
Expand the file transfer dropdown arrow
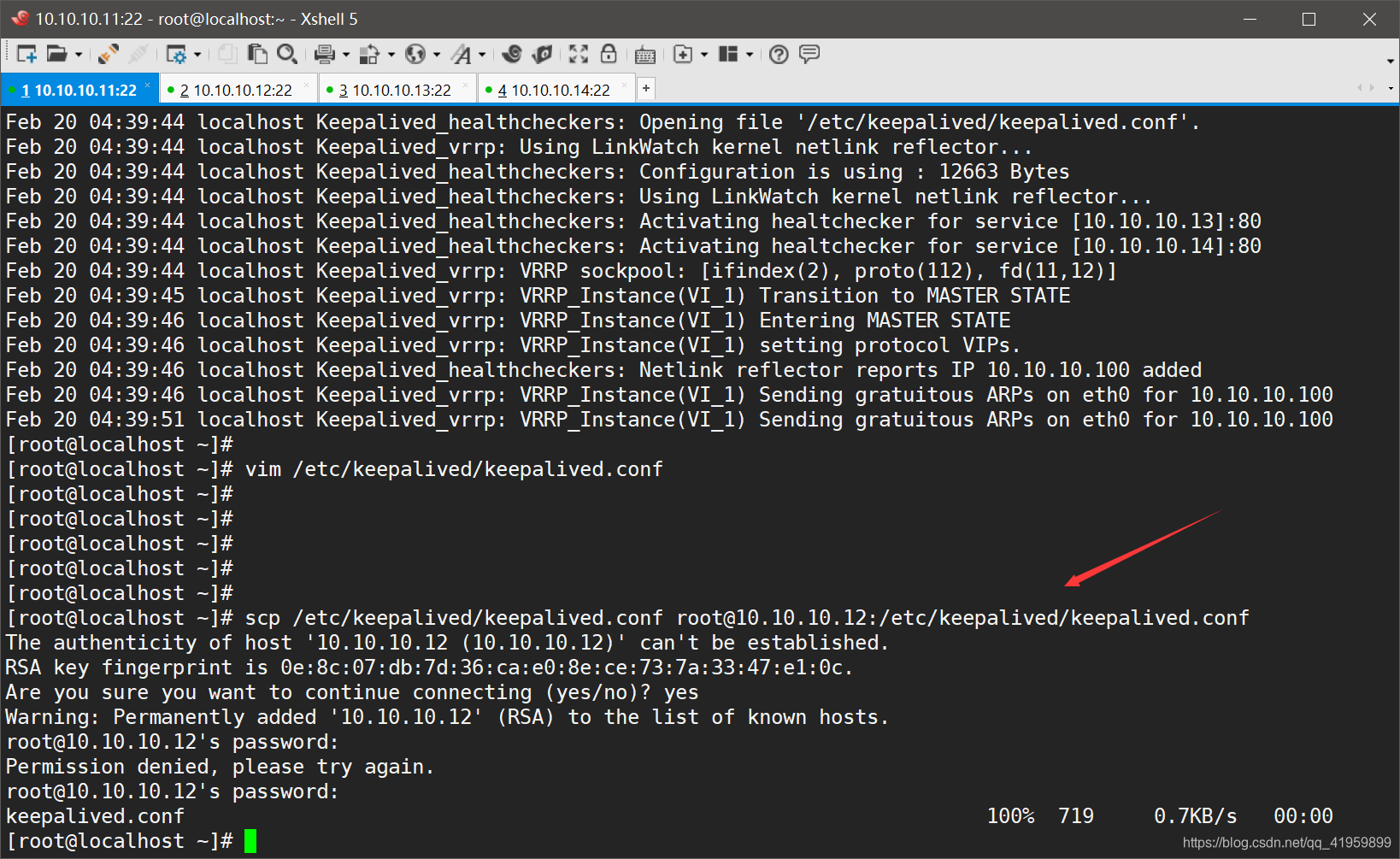pos(391,55)
